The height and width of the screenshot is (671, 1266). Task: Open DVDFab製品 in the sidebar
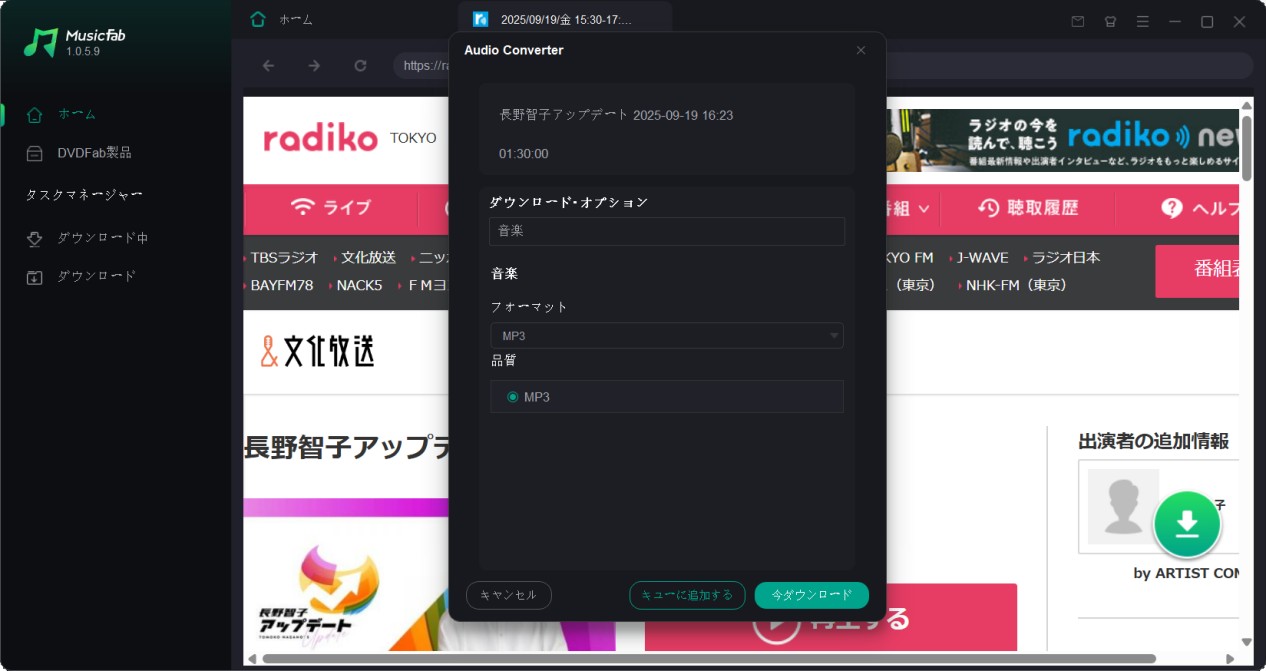[x=80, y=153]
